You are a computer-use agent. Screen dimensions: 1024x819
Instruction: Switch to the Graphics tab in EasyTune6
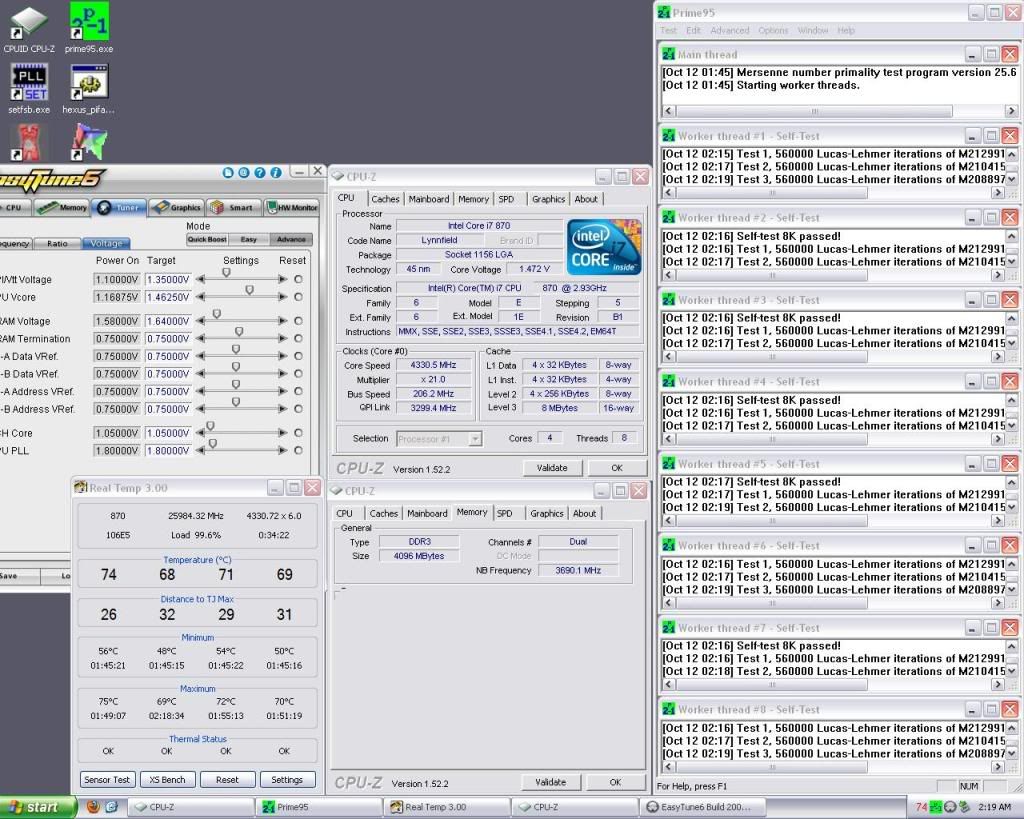point(176,207)
